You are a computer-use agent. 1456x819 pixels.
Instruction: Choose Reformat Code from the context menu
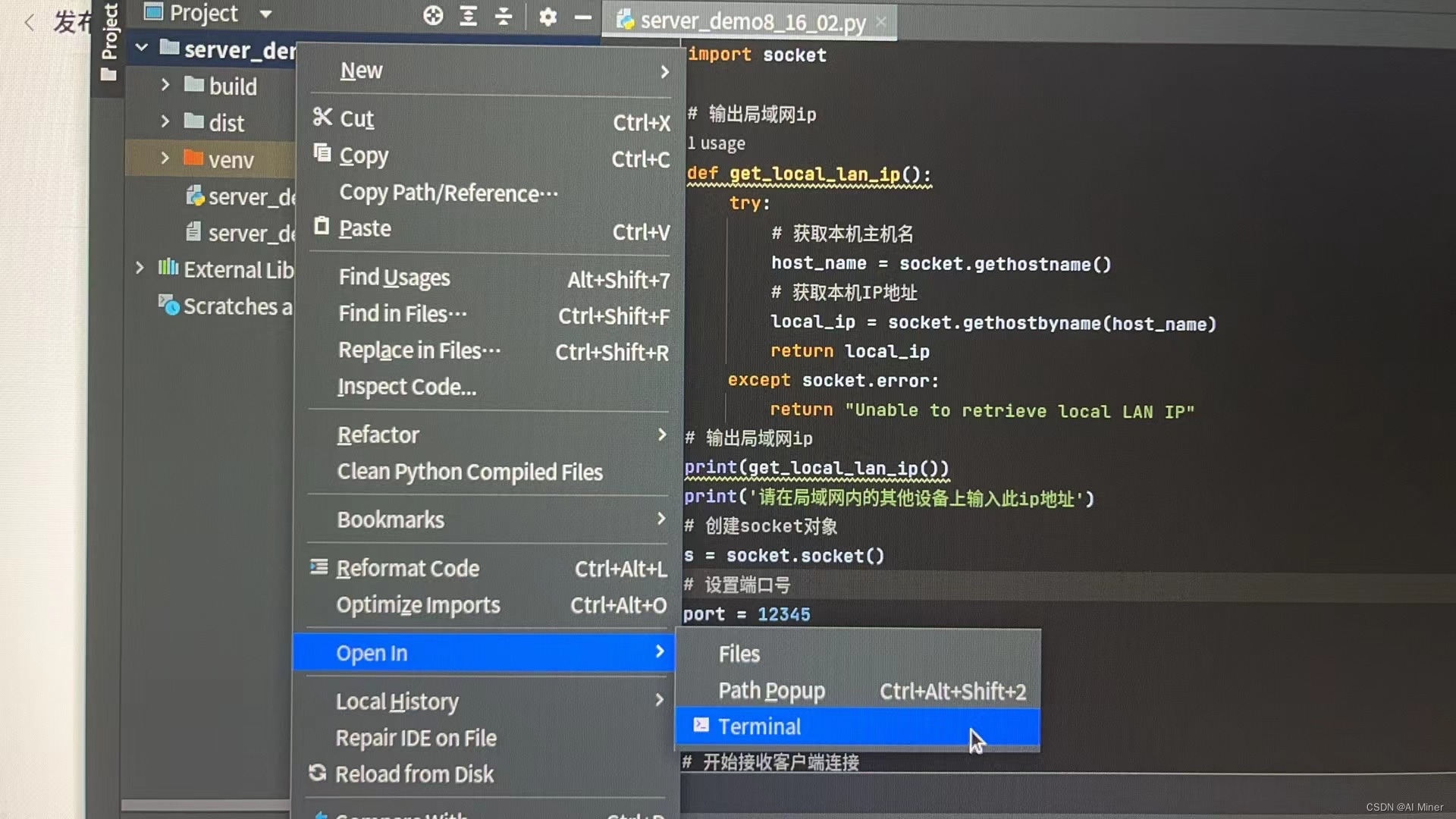(408, 568)
